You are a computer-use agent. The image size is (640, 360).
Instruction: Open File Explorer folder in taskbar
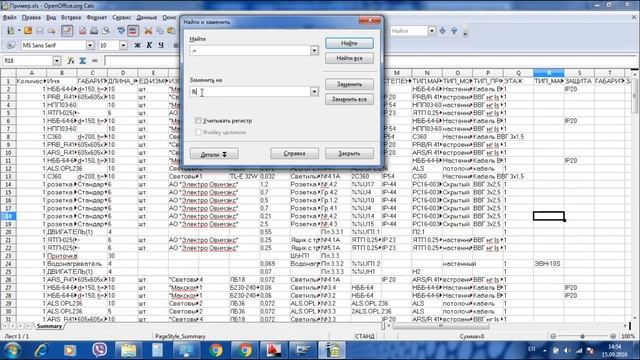point(128,350)
